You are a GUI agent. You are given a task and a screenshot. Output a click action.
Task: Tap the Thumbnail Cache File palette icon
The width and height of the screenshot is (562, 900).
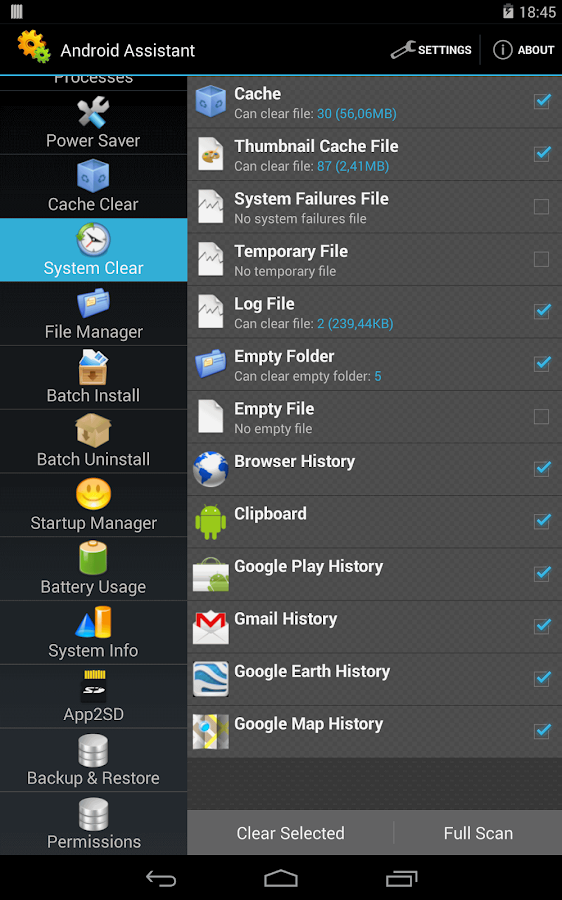coord(211,154)
